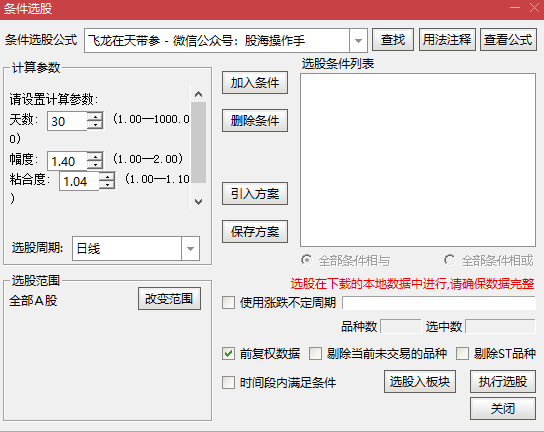Open 查看公式 to view formula
Screen dimensions: 544x432
pos(508,40)
